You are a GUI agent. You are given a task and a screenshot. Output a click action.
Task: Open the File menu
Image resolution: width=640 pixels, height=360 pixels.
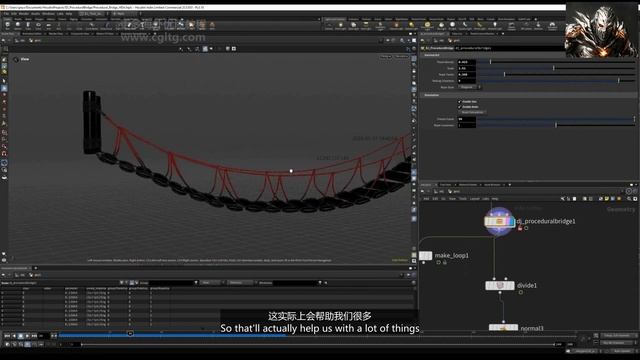pyautogui.click(x=7, y=13)
